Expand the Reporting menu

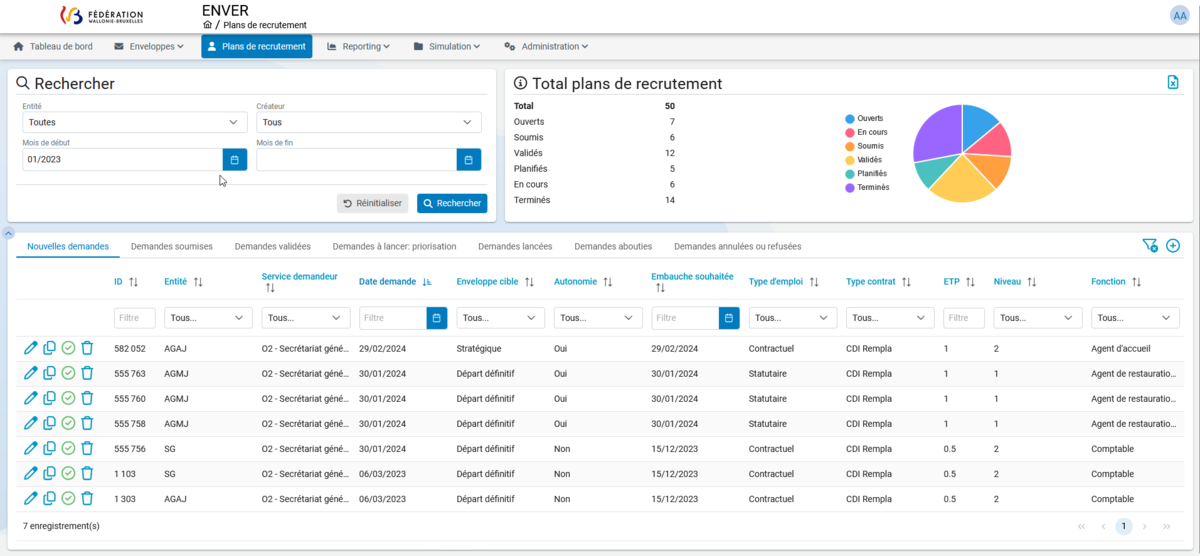point(358,46)
